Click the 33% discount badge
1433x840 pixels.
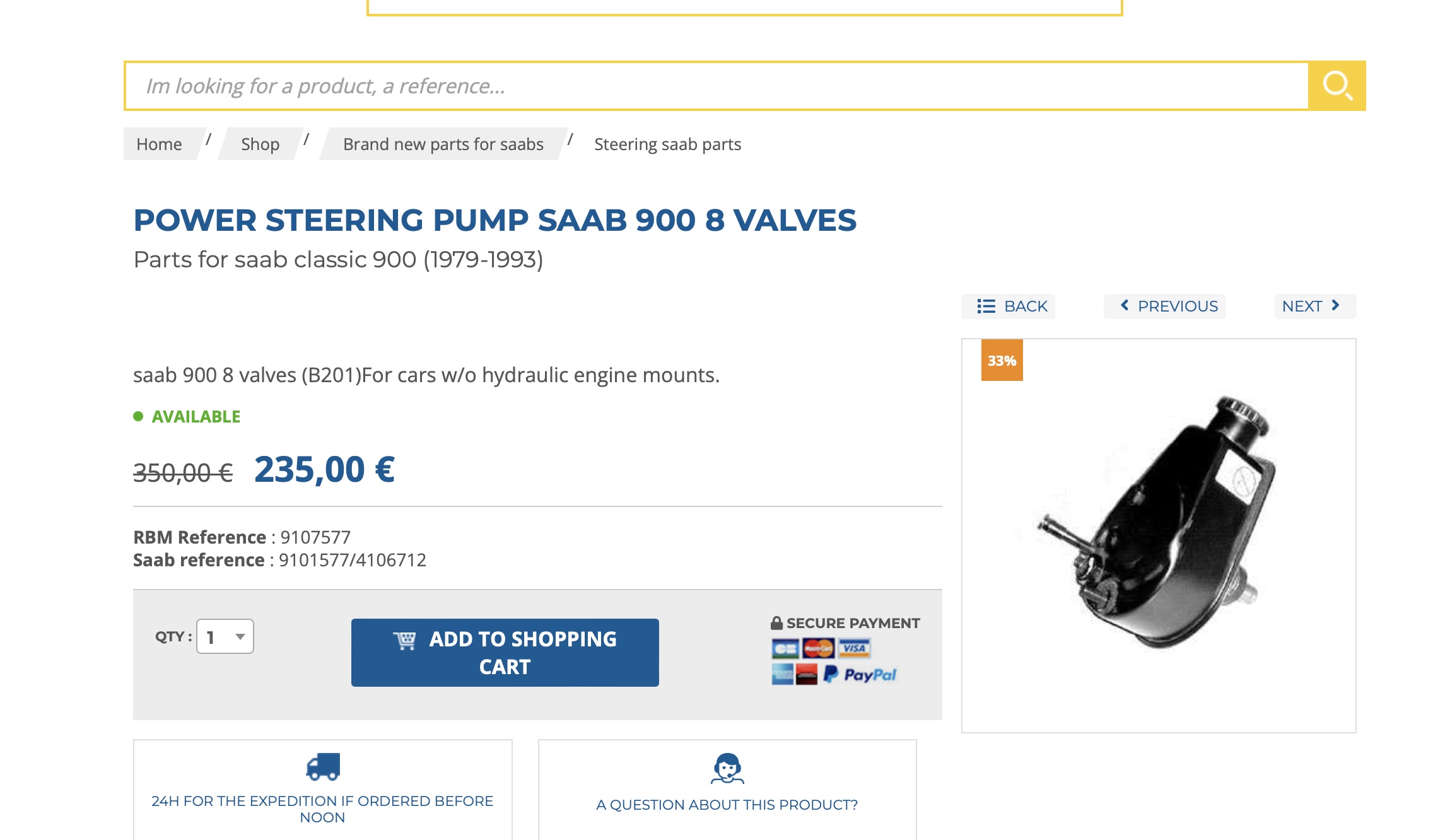click(x=1002, y=361)
